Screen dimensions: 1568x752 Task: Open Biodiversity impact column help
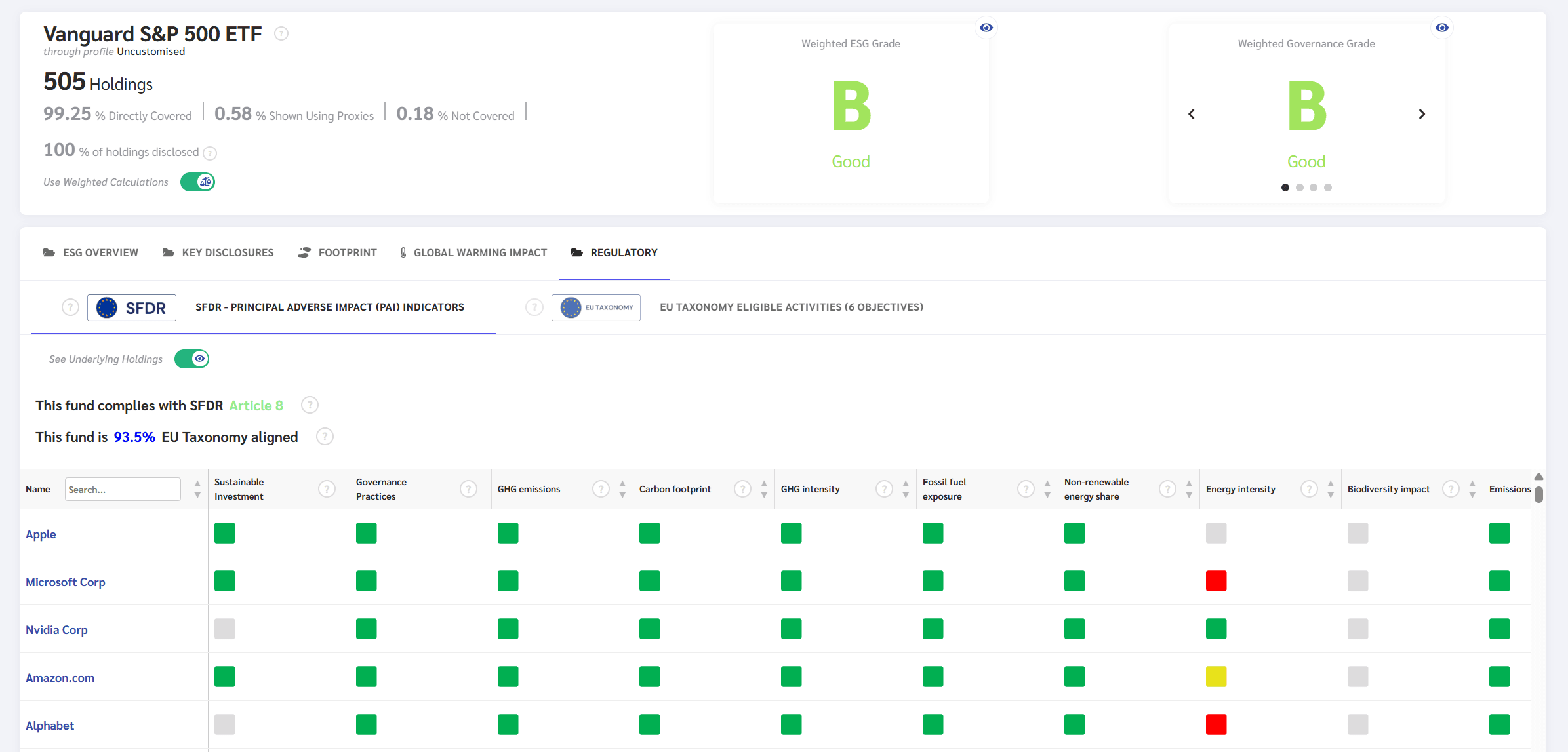[x=1451, y=489]
